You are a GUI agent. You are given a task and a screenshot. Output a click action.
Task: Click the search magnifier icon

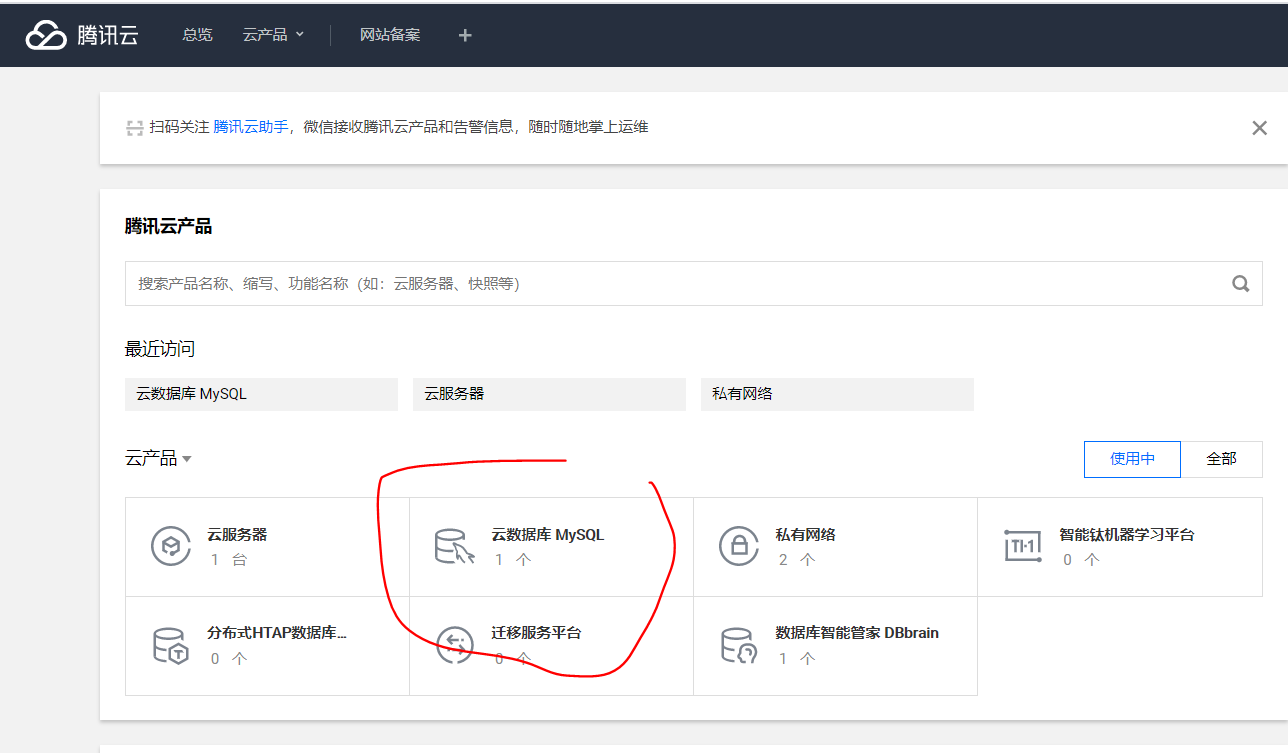click(x=1241, y=284)
